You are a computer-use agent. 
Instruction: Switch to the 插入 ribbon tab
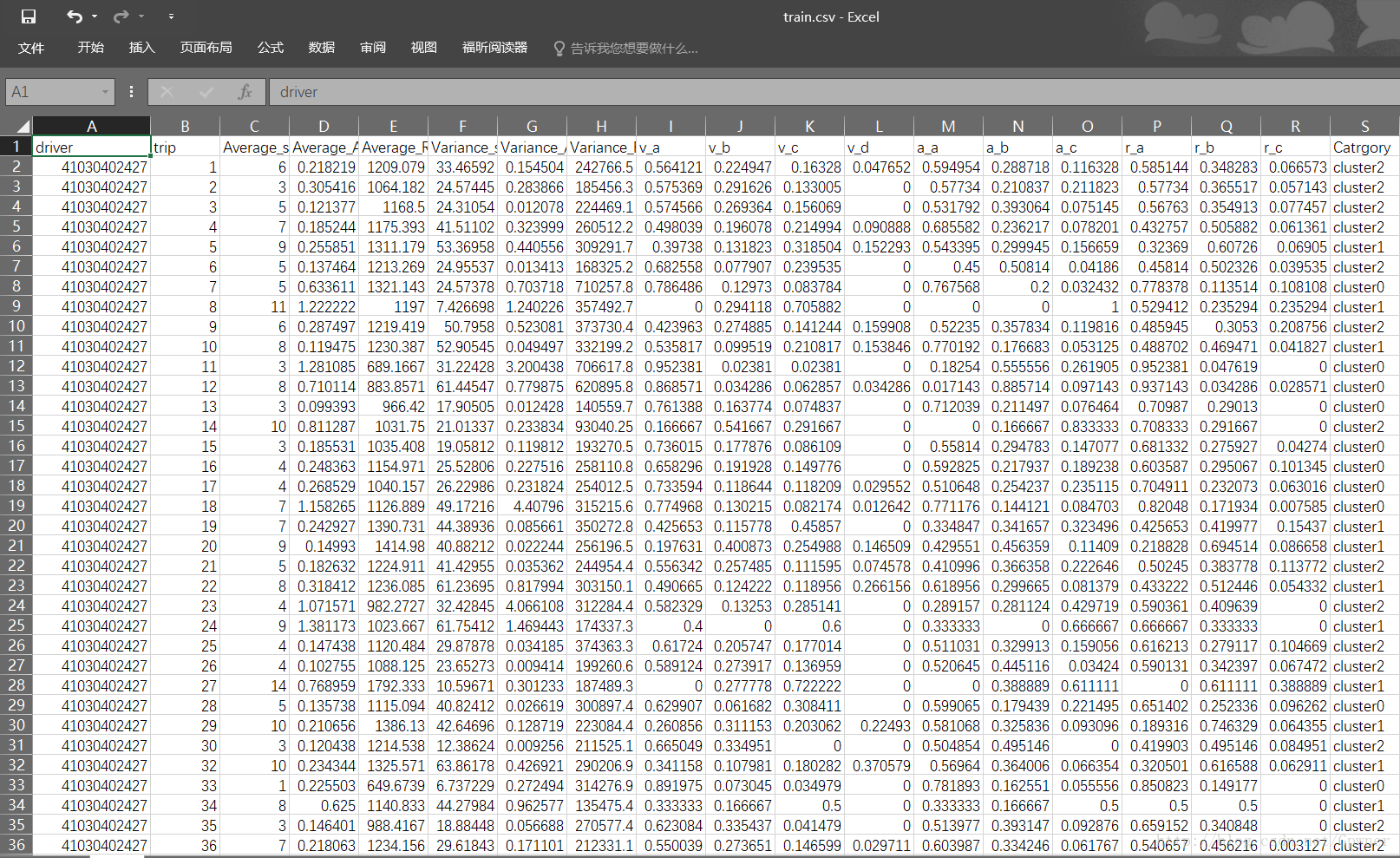(141, 48)
